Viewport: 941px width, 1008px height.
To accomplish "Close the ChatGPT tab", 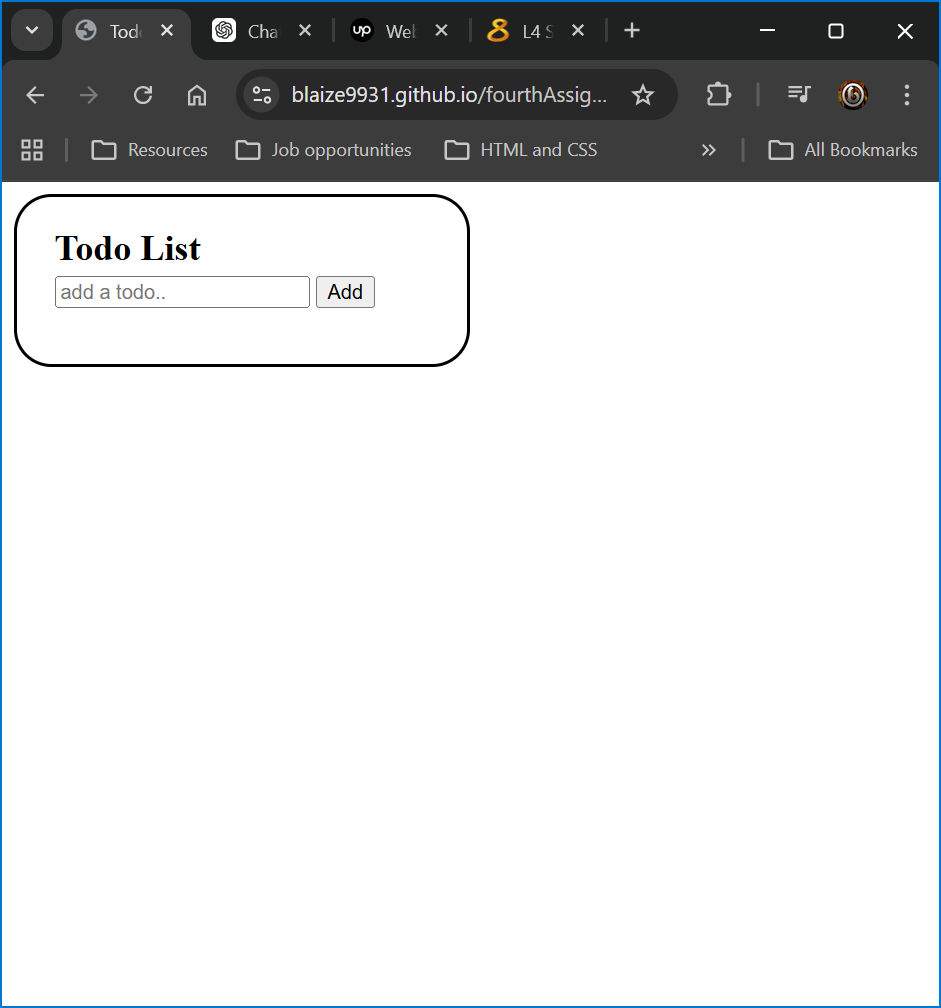I will tap(305, 30).
